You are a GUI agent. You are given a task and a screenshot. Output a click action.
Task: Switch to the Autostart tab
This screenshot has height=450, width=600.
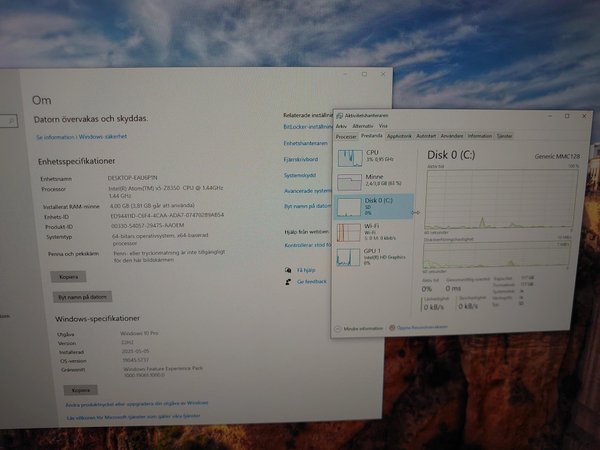point(426,135)
